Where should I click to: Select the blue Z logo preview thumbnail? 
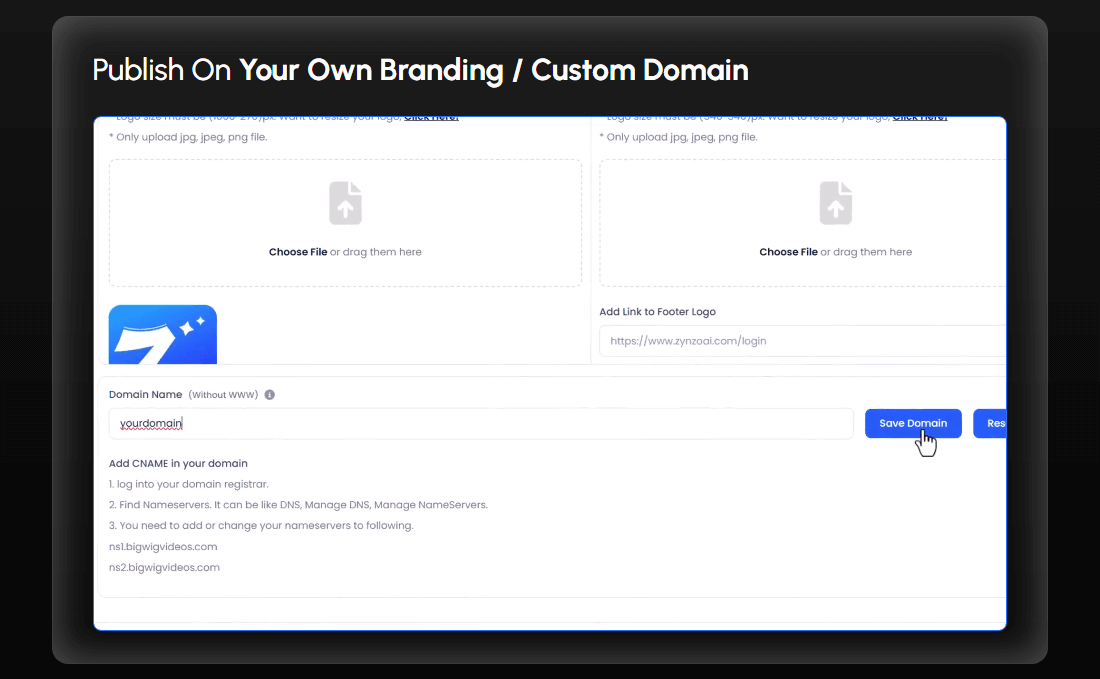[x=163, y=335]
